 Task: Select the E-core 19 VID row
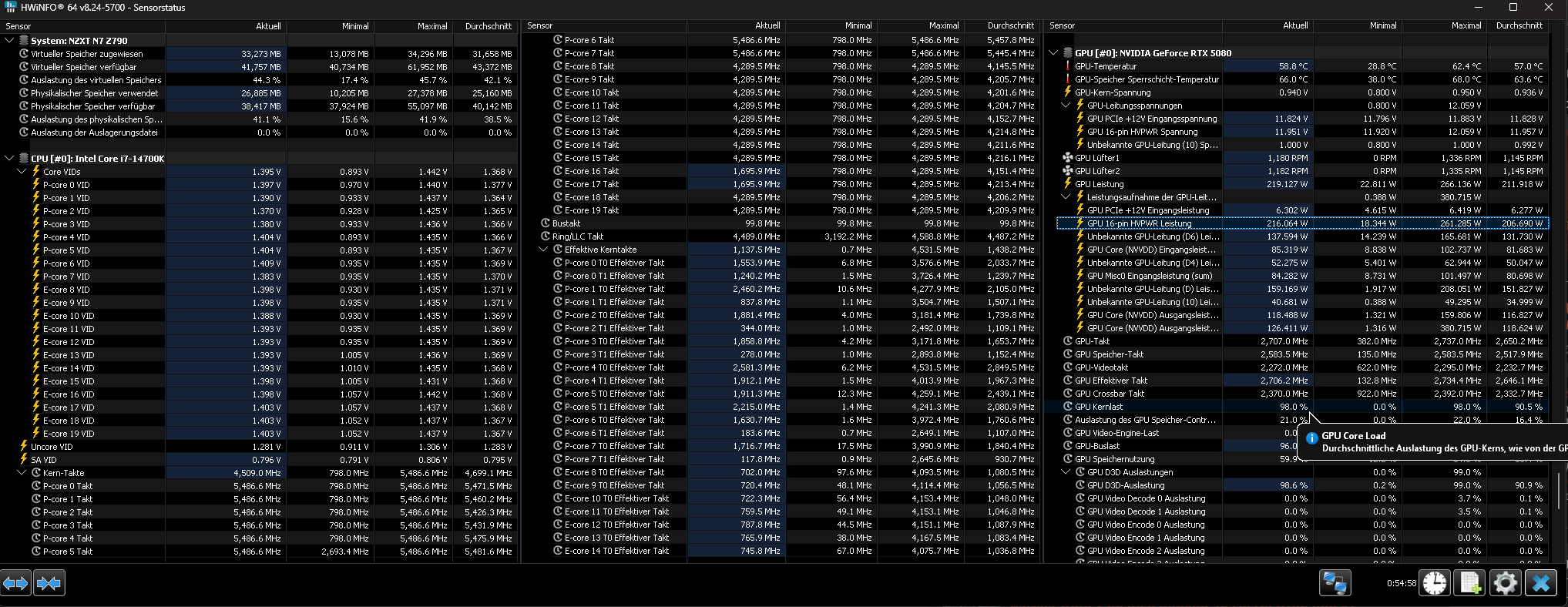259,434
